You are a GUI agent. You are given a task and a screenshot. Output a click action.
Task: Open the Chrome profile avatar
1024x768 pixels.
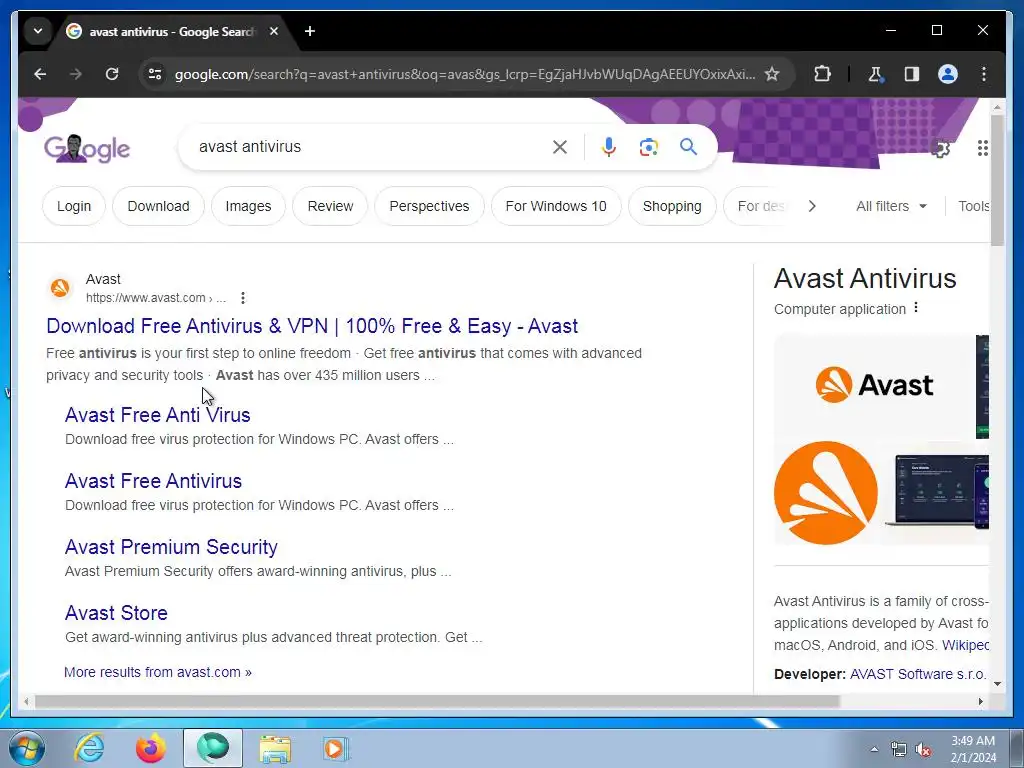(948, 74)
